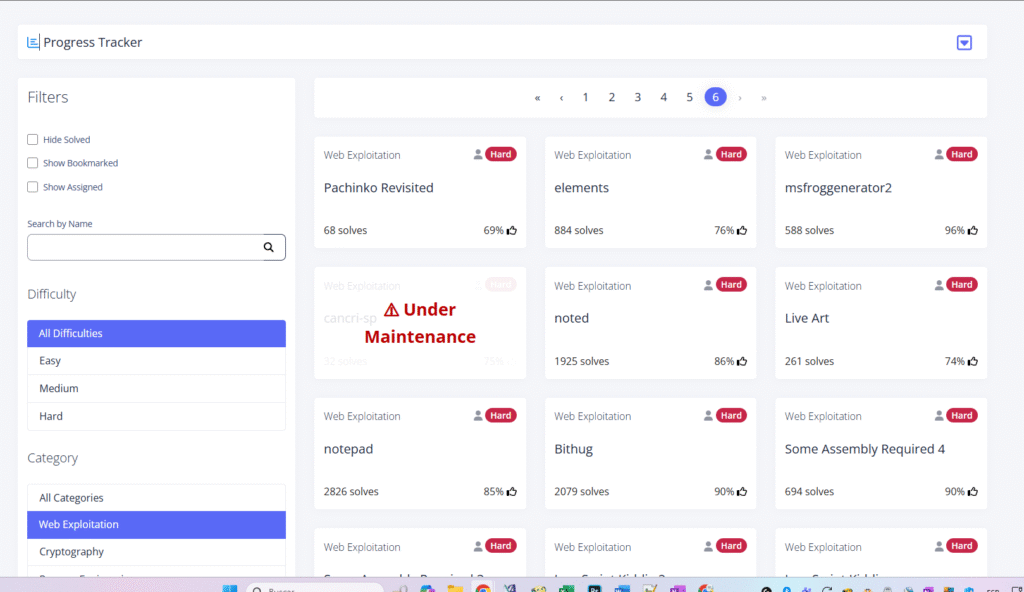Expand the Progress Tracker dropdown arrow
The height and width of the screenshot is (592, 1024).
pyautogui.click(x=964, y=42)
